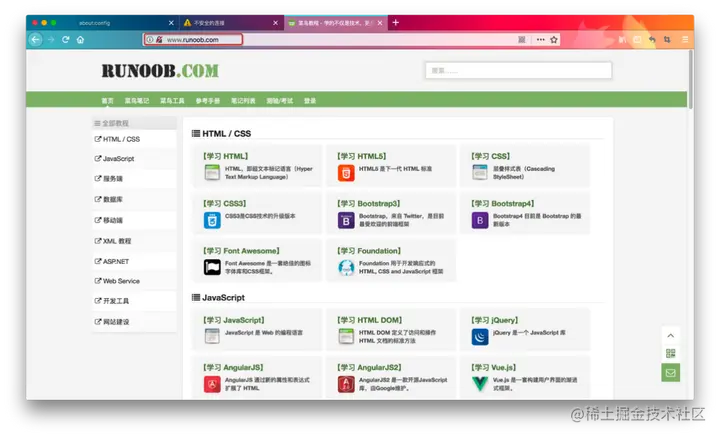Close the 不安全的连接 tab
The width and height of the screenshot is (720, 437).
pos(275,23)
